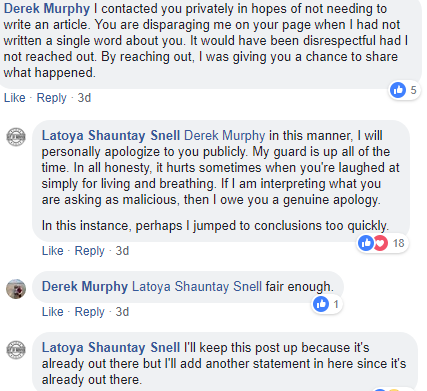The width and height of the screenshot is (427, 391).
Task: Open Derek Murphy's avatar beside 'fair enough'
Action: click(16, 289)
